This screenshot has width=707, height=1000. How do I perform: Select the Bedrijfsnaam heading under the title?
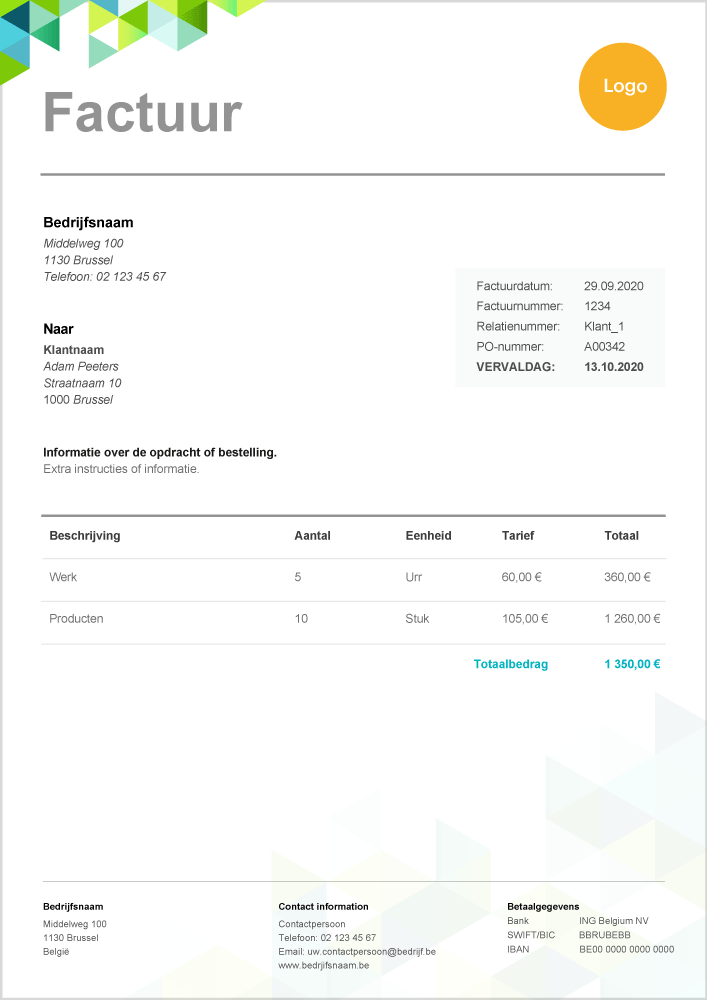88,223
